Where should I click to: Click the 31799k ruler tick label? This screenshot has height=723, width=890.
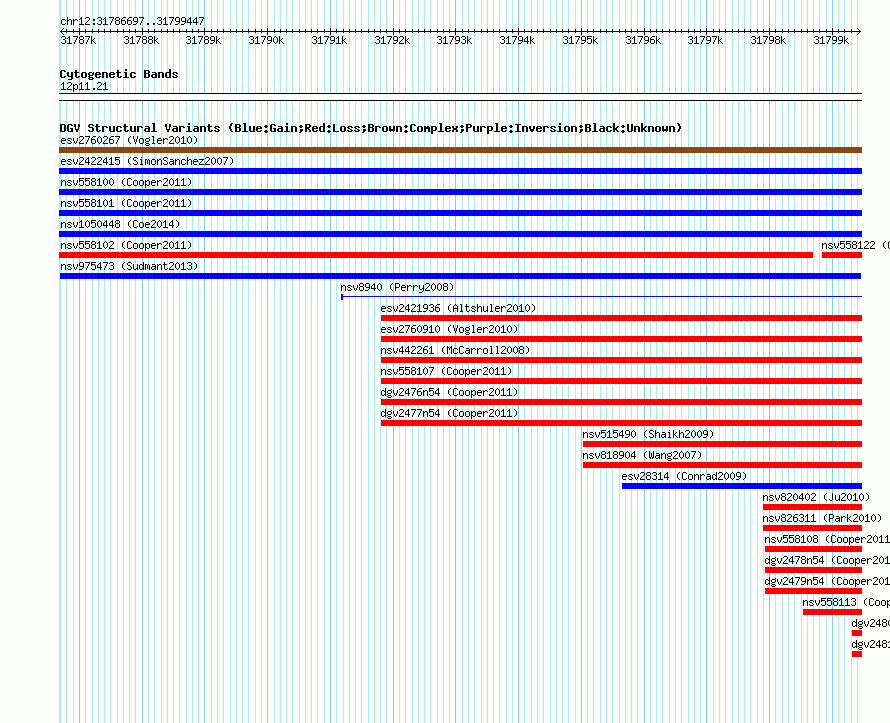(832, 40)
